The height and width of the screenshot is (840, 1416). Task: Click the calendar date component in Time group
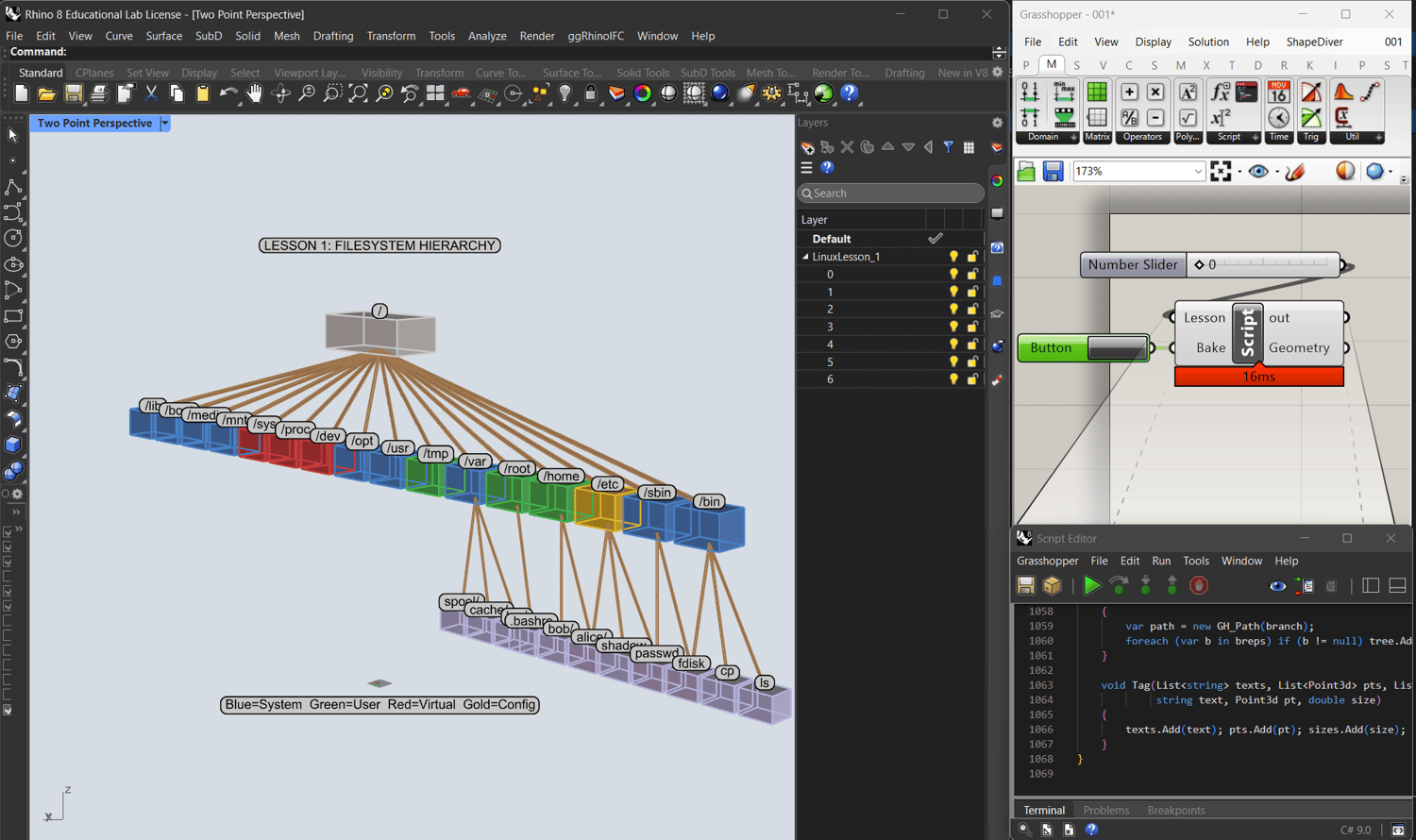(1278, 92)
